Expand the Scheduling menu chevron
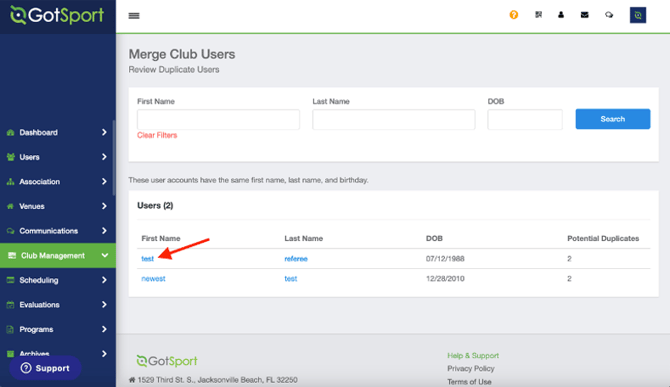Viewport: 670px width, 387px height. tap(104, 280)
